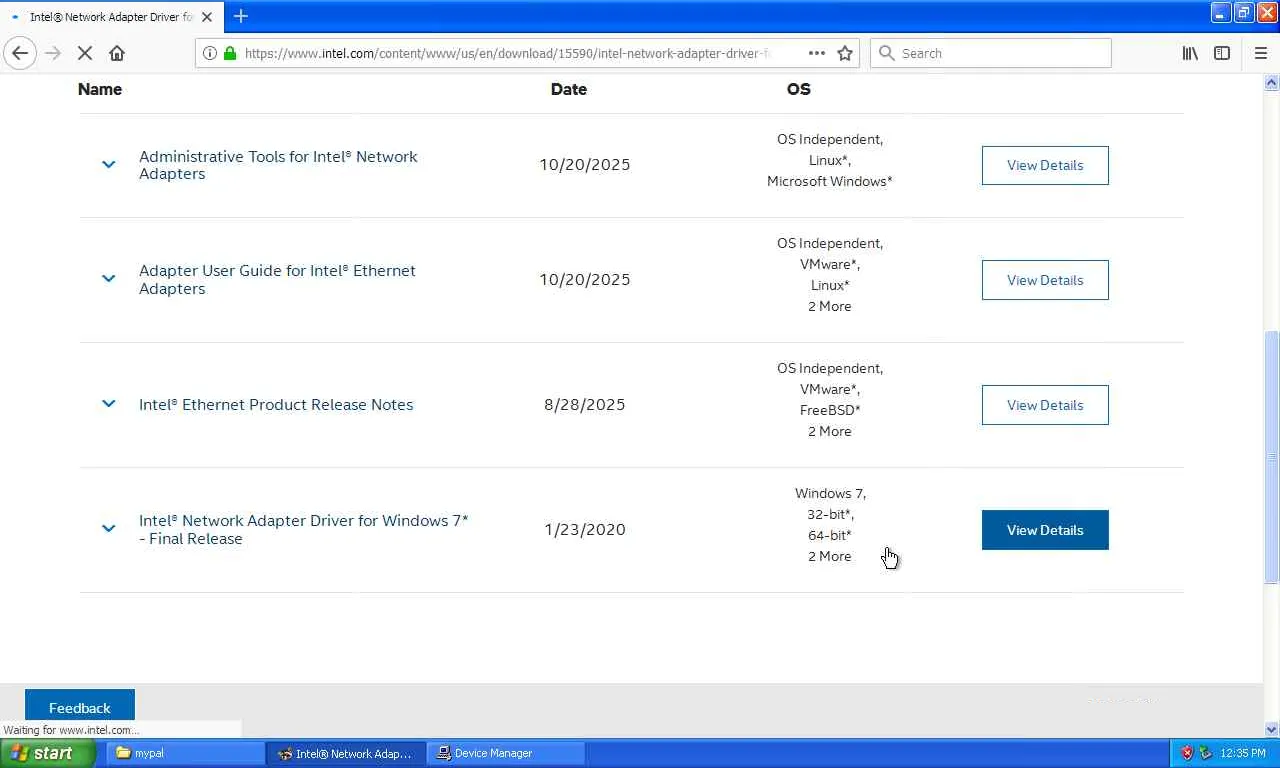The width and height of the screenshot is (1280, 768).
Task: Click the page vertical scrollbar thumb
Action: point(1272,457)
